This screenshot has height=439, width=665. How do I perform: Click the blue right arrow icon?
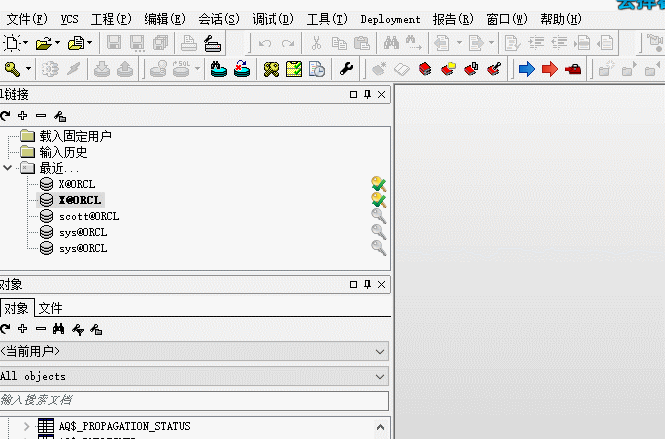click(527, 69)
